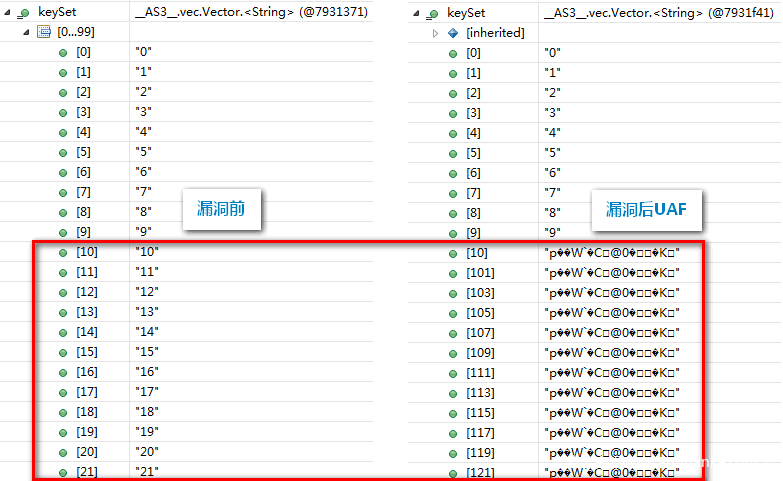
Task: Select the [107] index label
Action: [480, 333]
